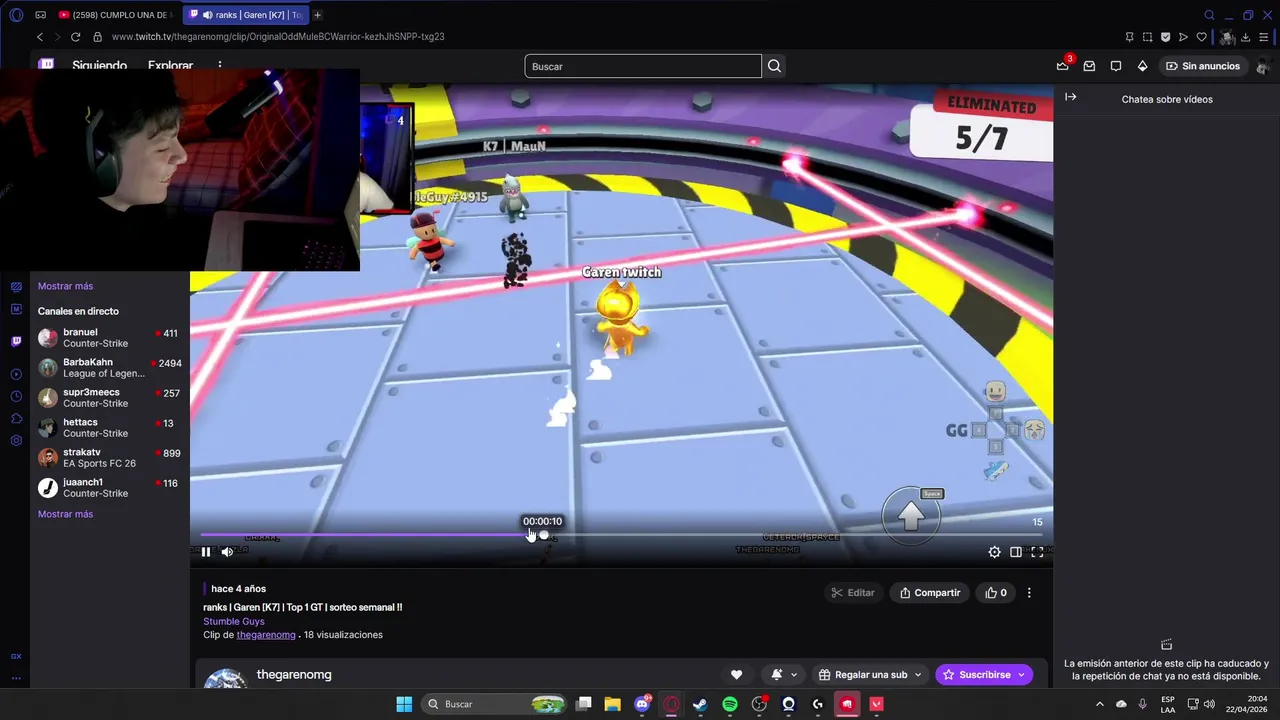This screenshot has height=720, width=1280.
Task: Open the video player settings gear
Action: click(994, 552)
